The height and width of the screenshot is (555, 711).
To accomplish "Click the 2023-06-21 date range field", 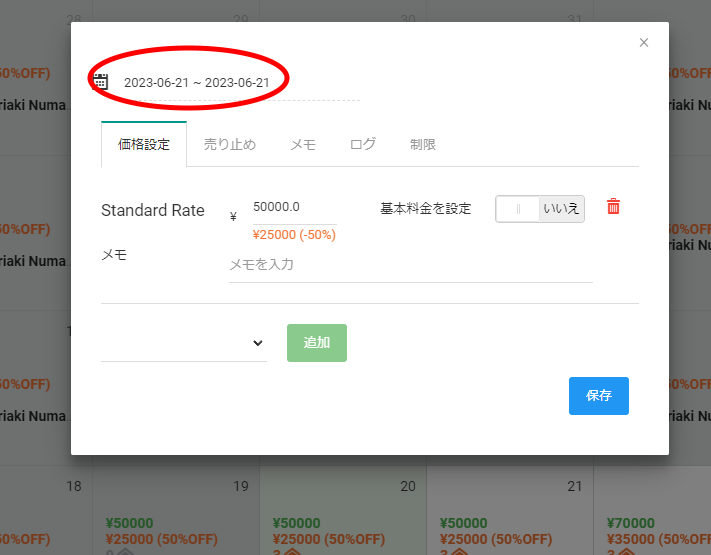I will tap(197, 82).
